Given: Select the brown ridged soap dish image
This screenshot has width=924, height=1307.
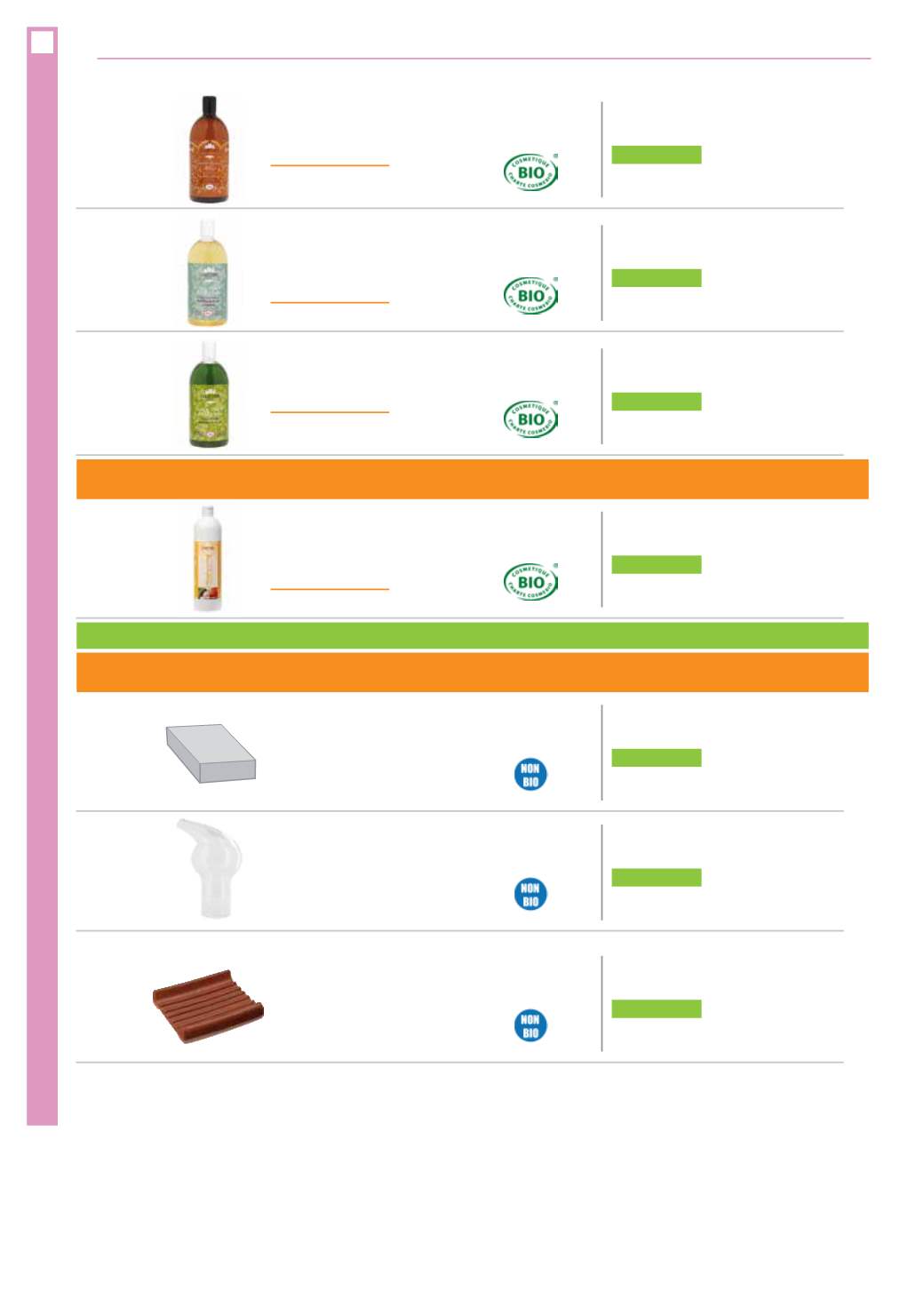Looking at the screenshot, I should [x=208, y=1006].
